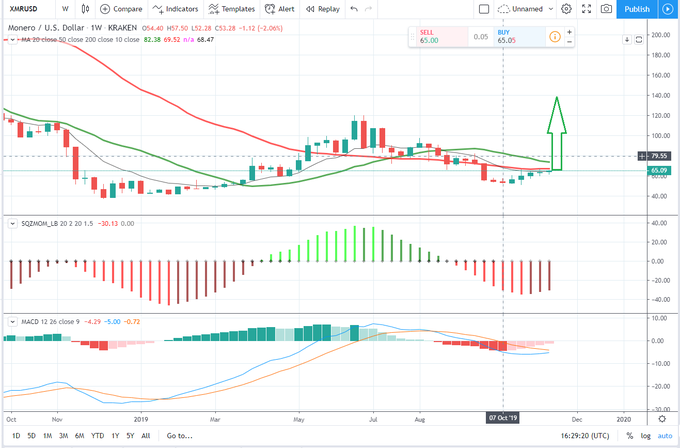680x448 pixels.
Task: Toggle percent scale mode
Action: tap(630, 435)
